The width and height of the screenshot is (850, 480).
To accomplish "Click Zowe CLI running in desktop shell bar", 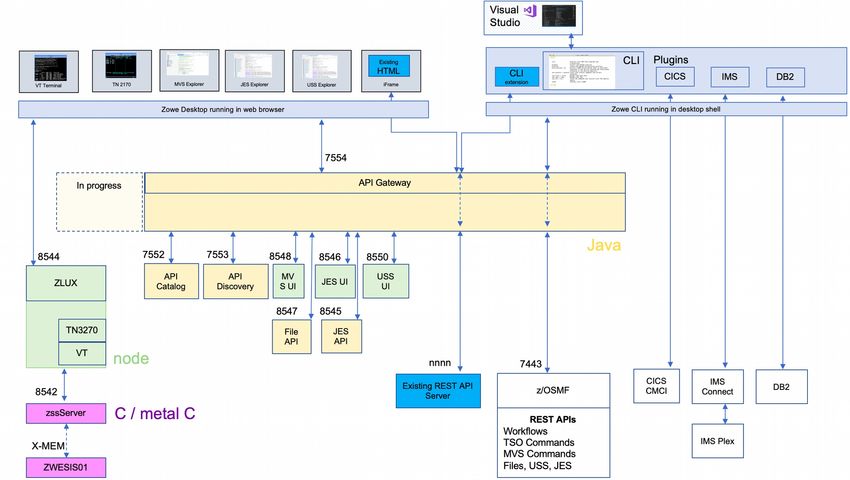I will tap(666, 109).
